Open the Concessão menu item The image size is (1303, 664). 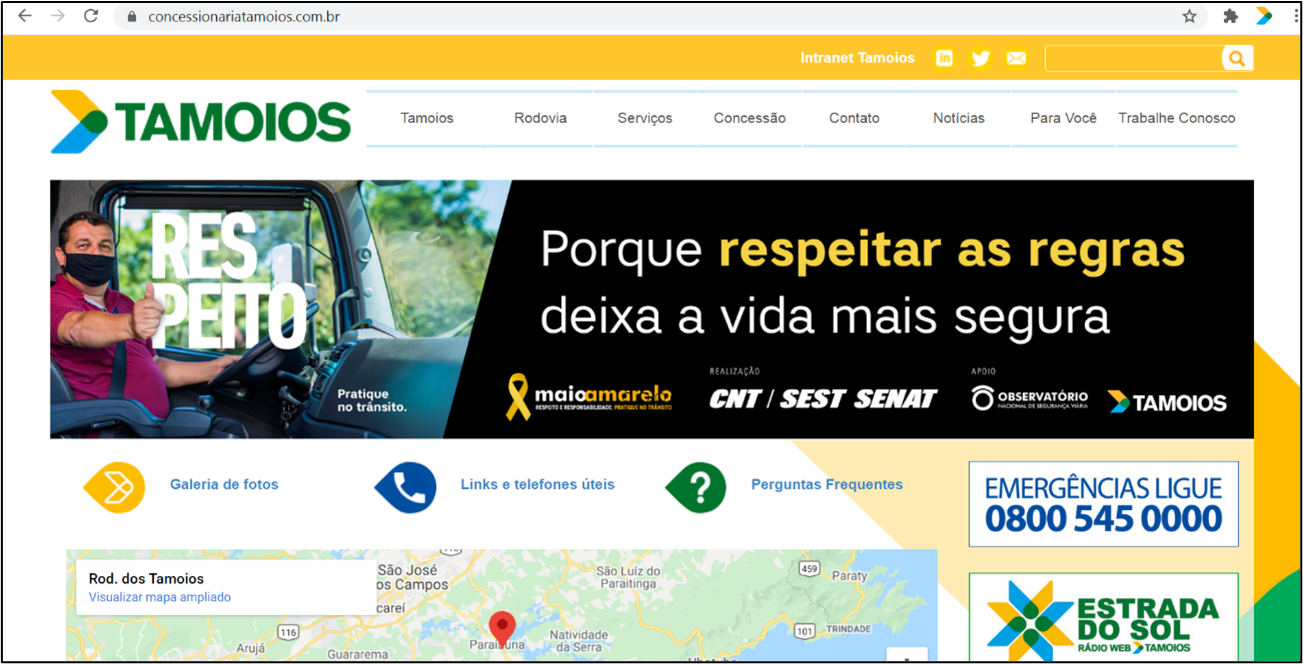coord(750,118)
